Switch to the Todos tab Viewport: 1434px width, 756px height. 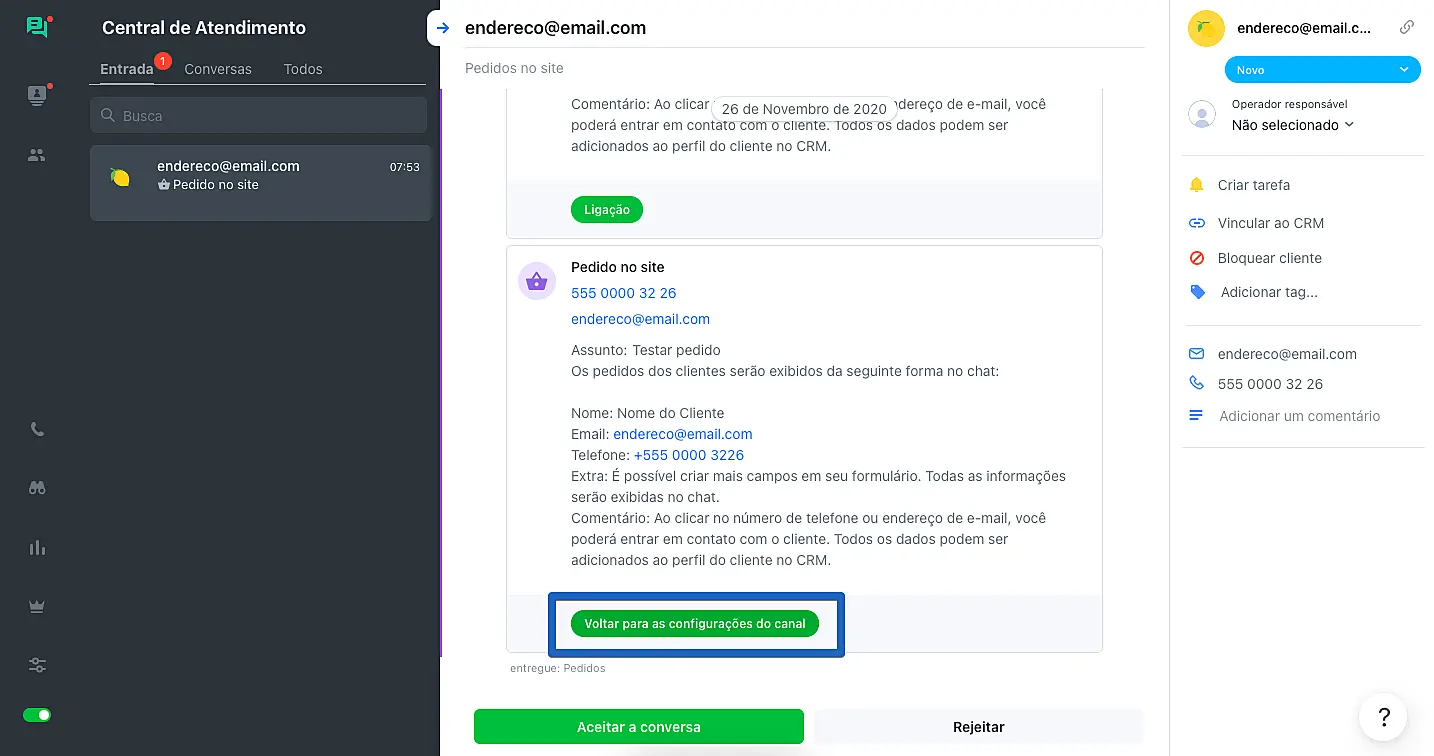click(x=303, y=69)
